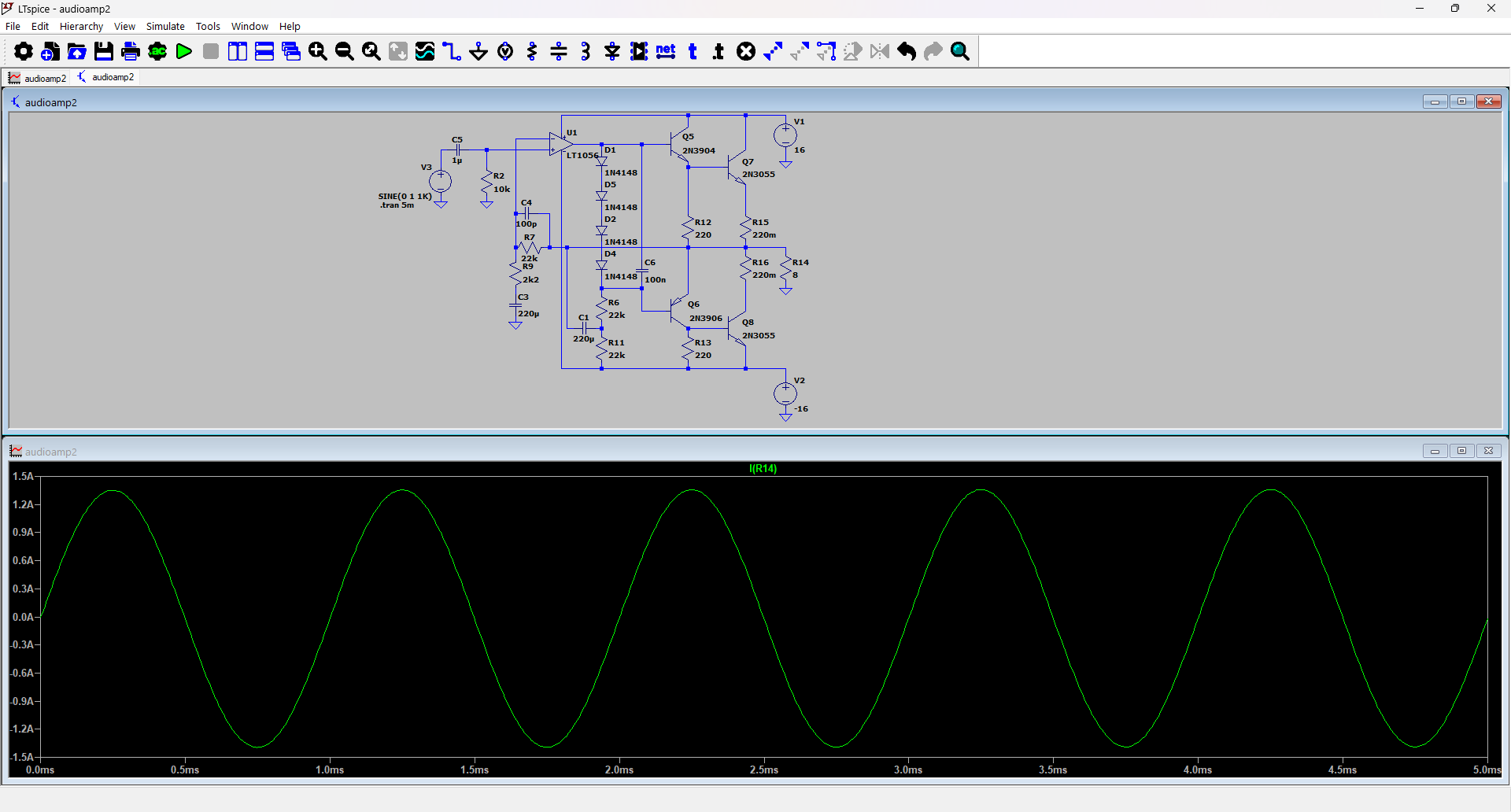Image resolution: width=1511 pixels, height=812 pixels.
Task: Select the Duplicate tool
Action: click(773, 51)
